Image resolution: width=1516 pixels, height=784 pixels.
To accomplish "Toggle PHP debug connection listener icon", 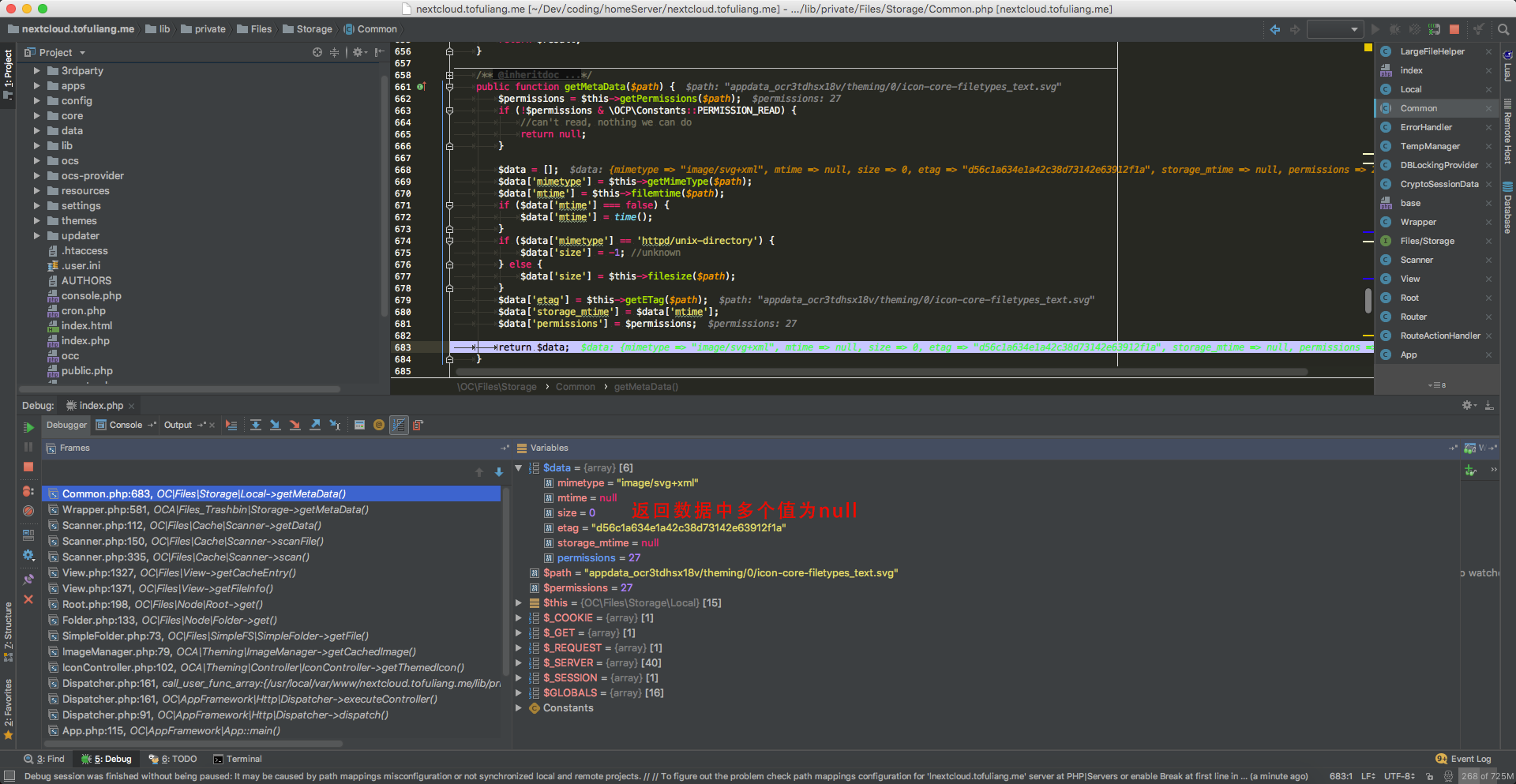I will point(1434,29).
